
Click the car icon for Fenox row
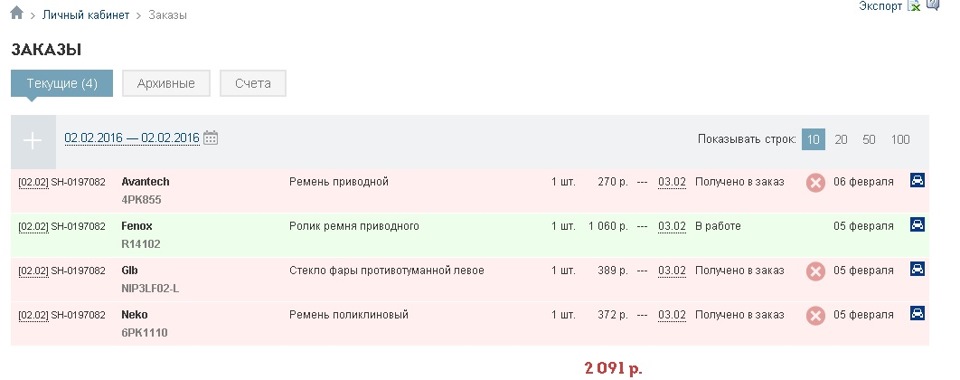(x=917, y=225)
